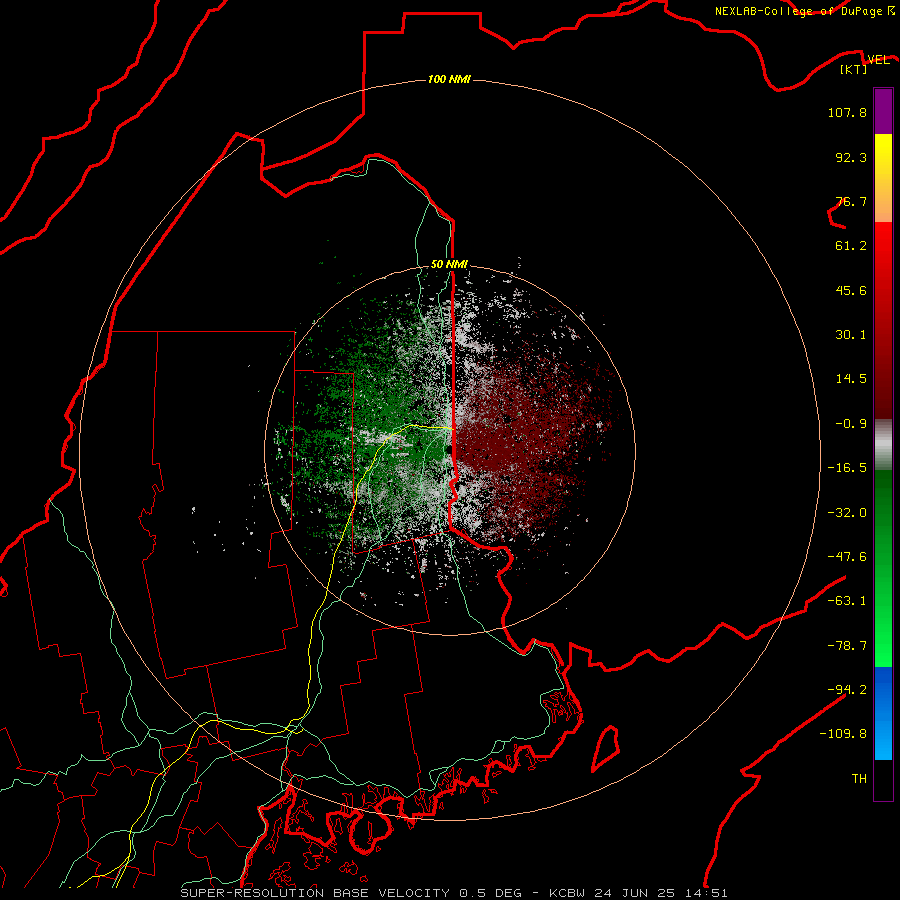Click the 100 NMI range ring label

coord(449,79)
